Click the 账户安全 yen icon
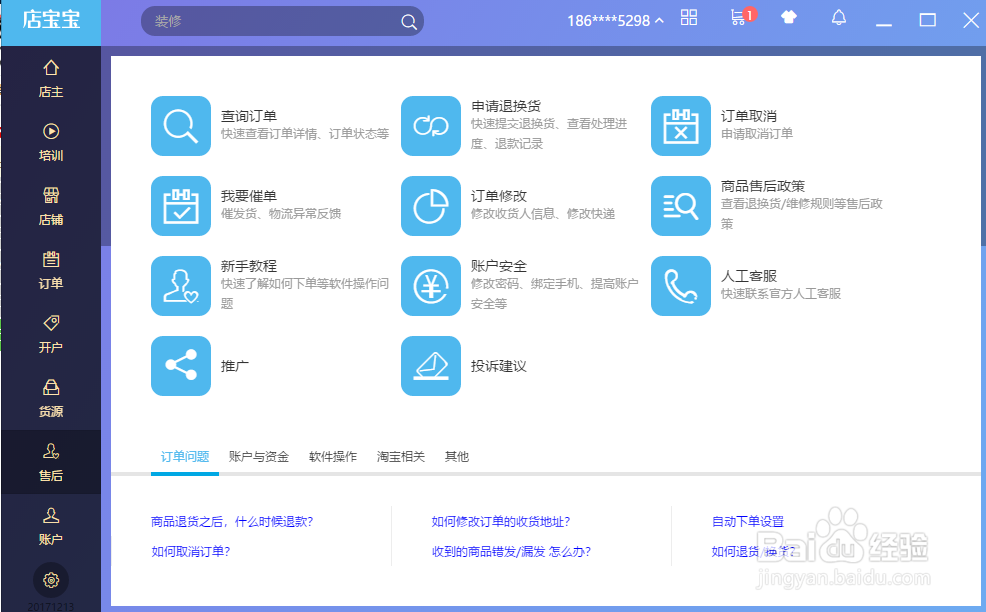This screenshot has width=986, height=612. point(431,286)
